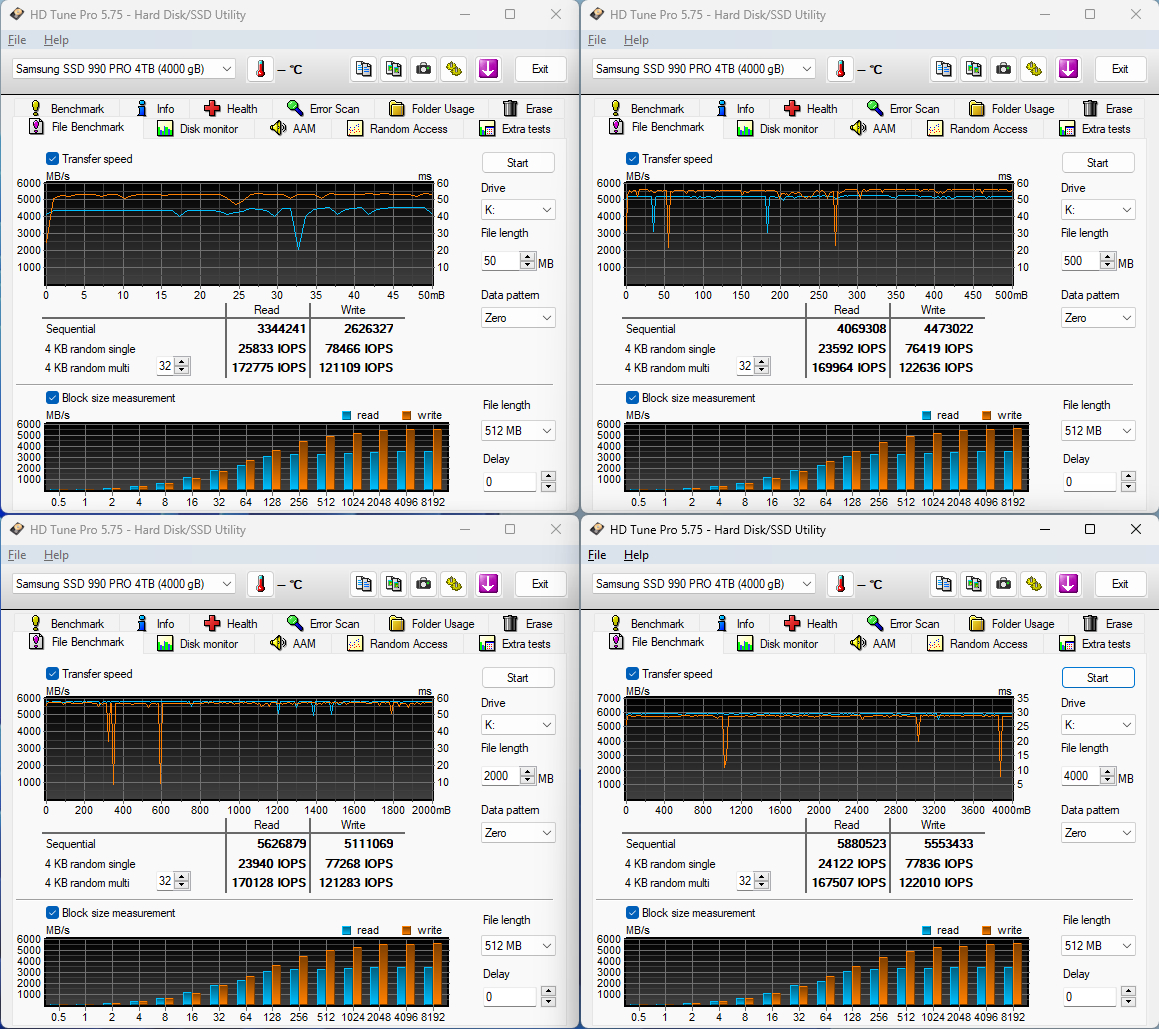The width and height of the screenshot is (1159, 1029).
Task: Uncheck Transfer speed in 50 MB window
Action: pos(52,158)
